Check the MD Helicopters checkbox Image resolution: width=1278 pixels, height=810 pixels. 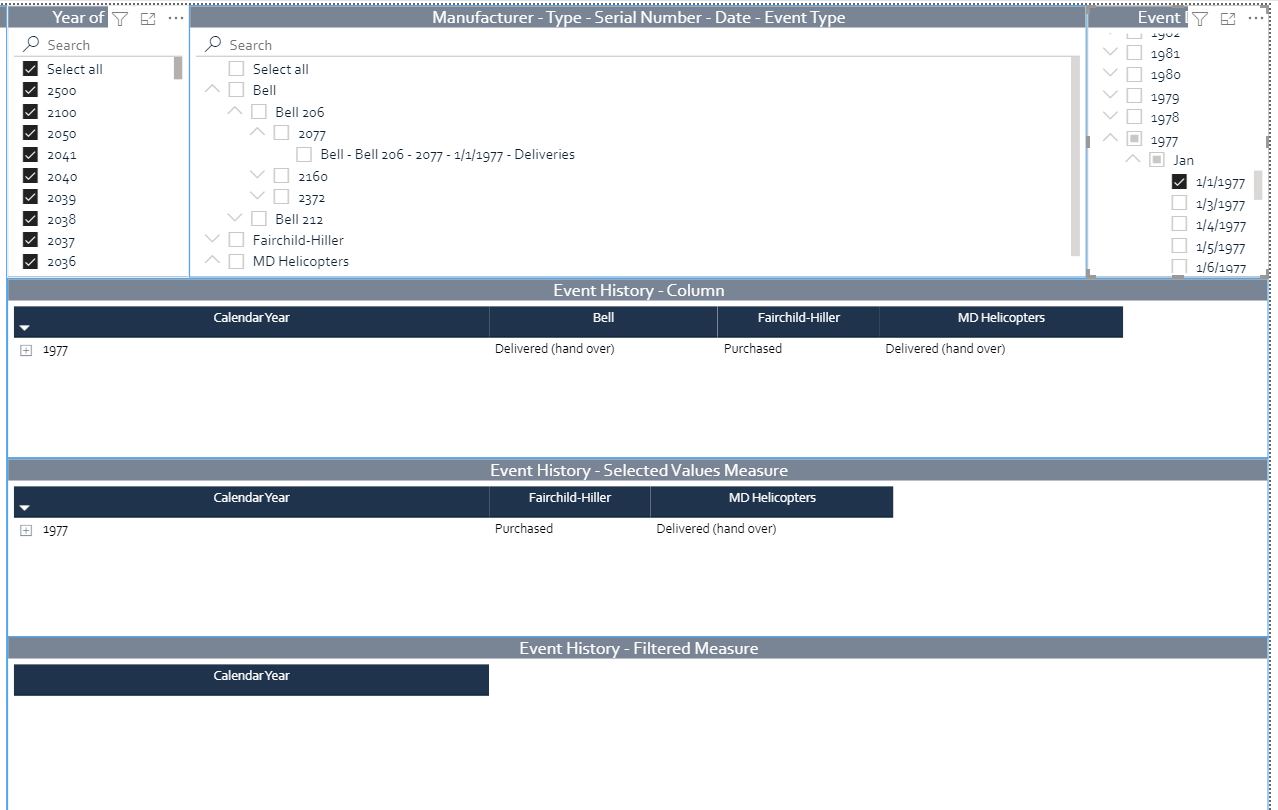[236, 261]
